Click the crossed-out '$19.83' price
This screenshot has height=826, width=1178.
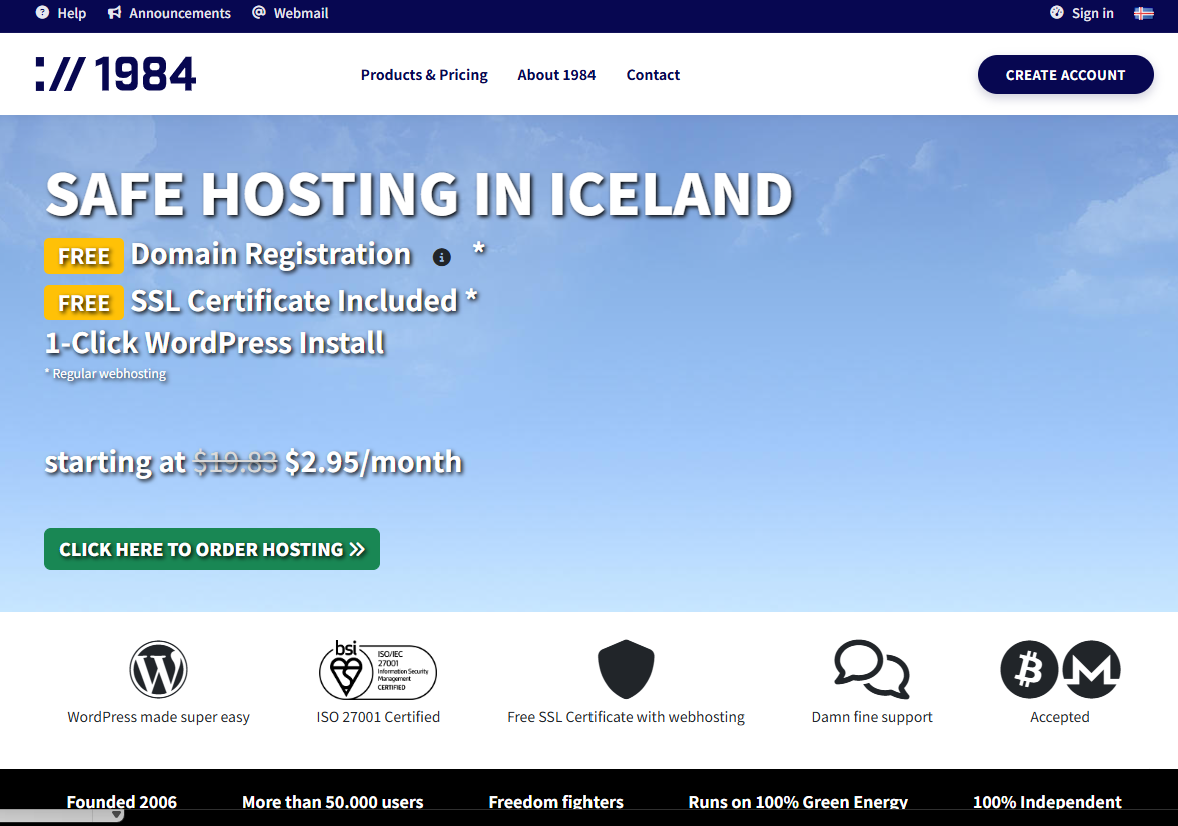tap(235, 462)
